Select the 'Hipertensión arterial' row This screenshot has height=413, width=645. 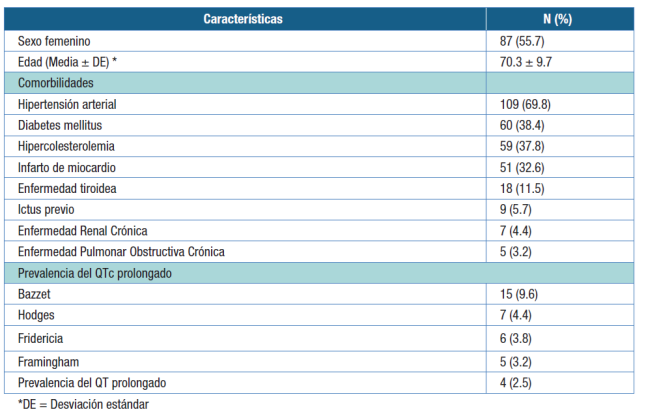[x=69, y=104]
